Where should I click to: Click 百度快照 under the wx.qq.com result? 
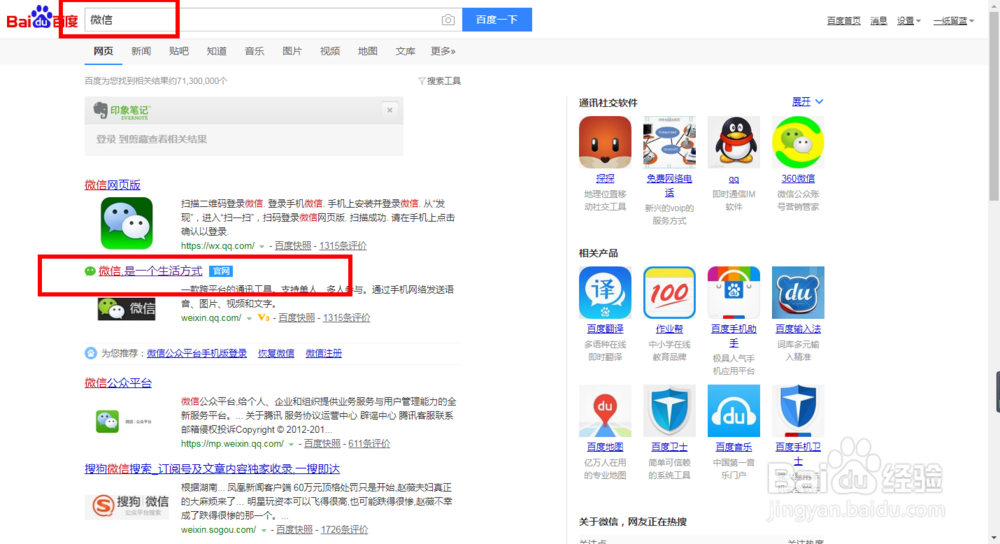pos(293,246)
